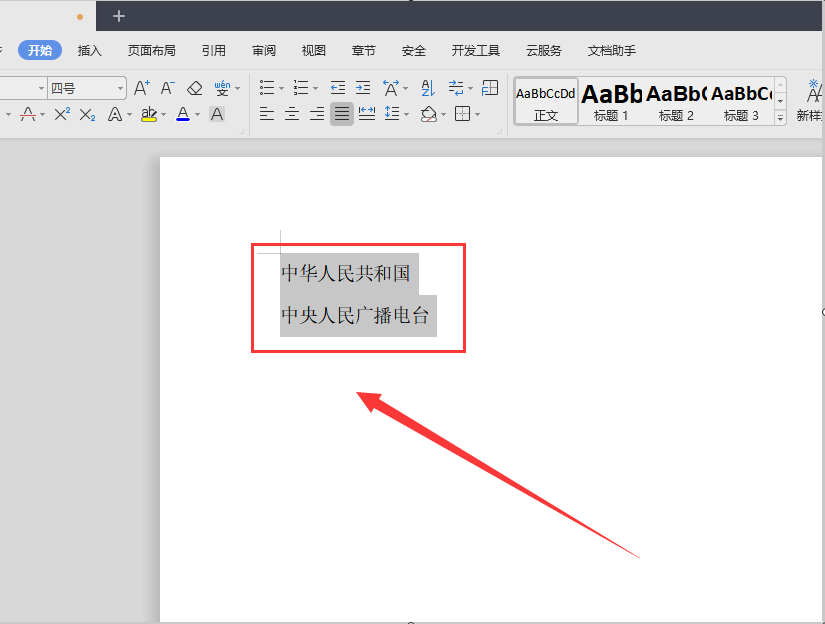Decrease paragraph indent

point(338,88)
